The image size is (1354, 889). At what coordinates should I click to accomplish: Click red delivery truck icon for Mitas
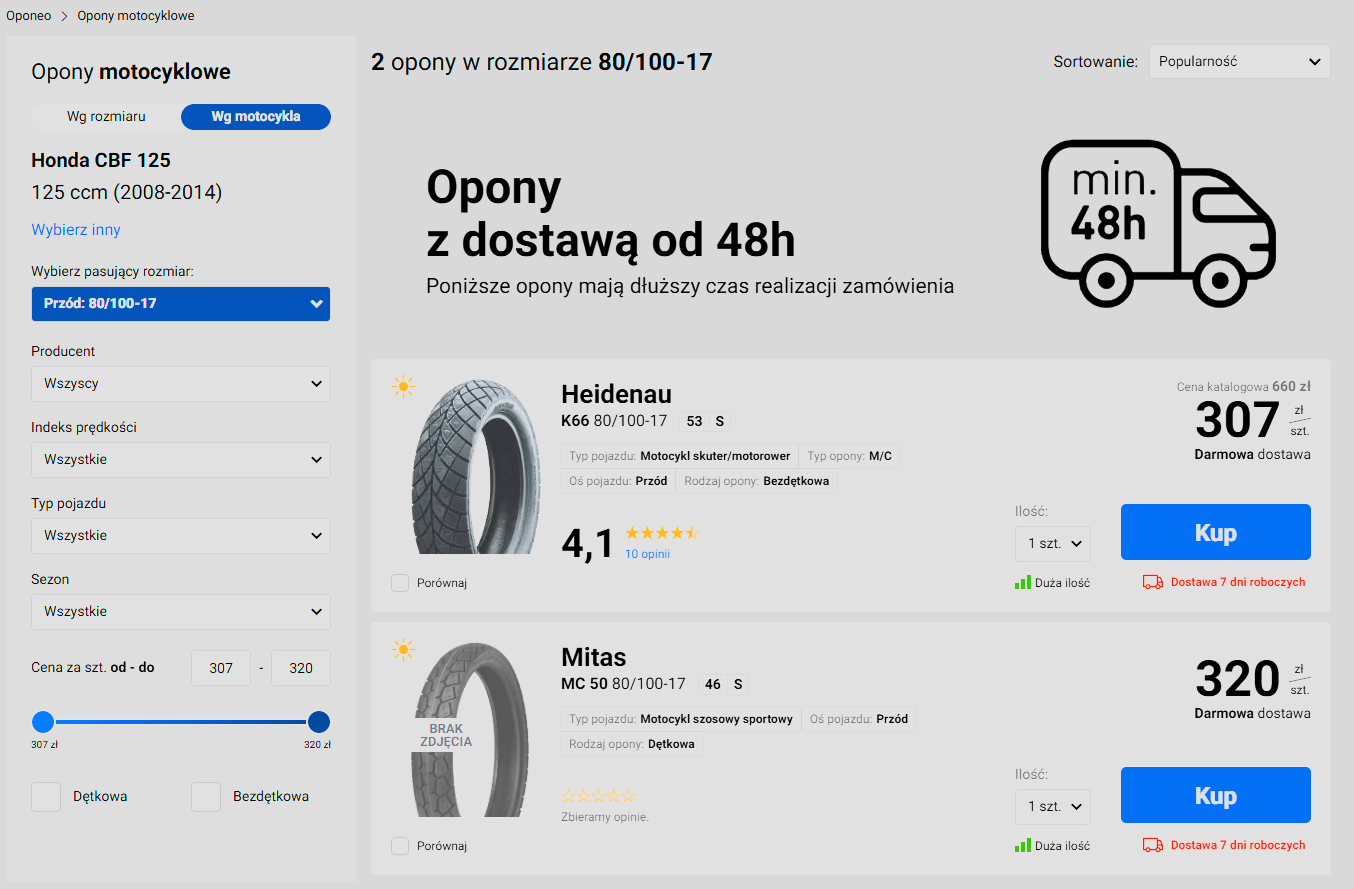click(x=1152, y=845)
